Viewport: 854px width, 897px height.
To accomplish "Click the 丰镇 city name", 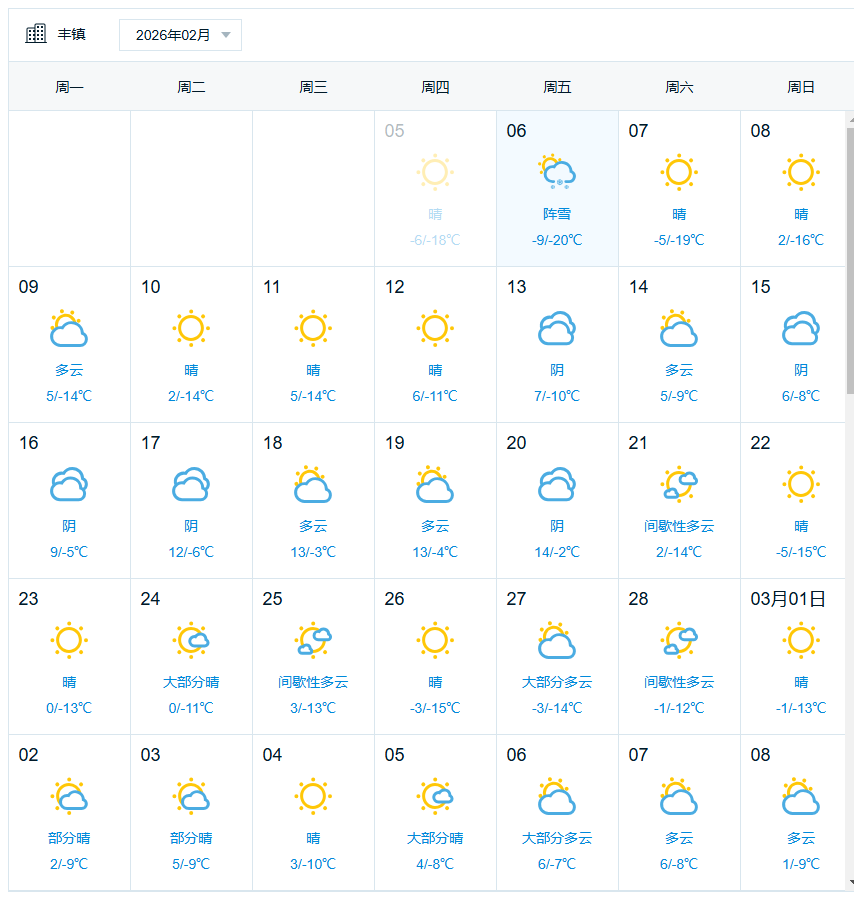I will [71, 34].
